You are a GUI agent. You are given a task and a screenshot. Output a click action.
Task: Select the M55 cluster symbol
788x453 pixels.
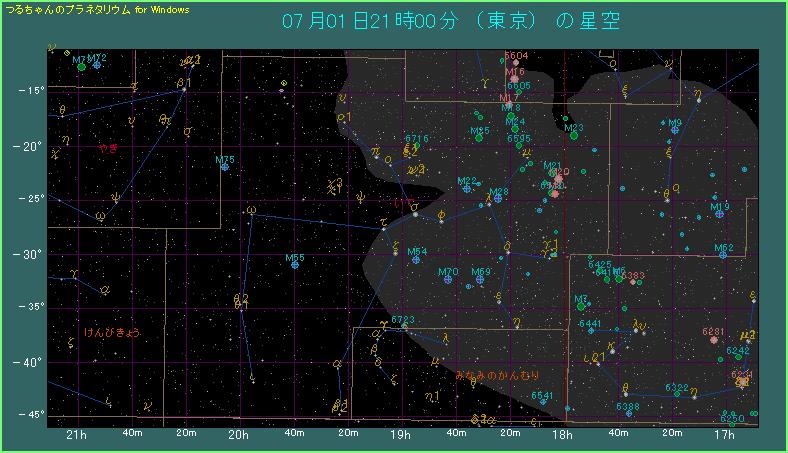coord(295,265)
